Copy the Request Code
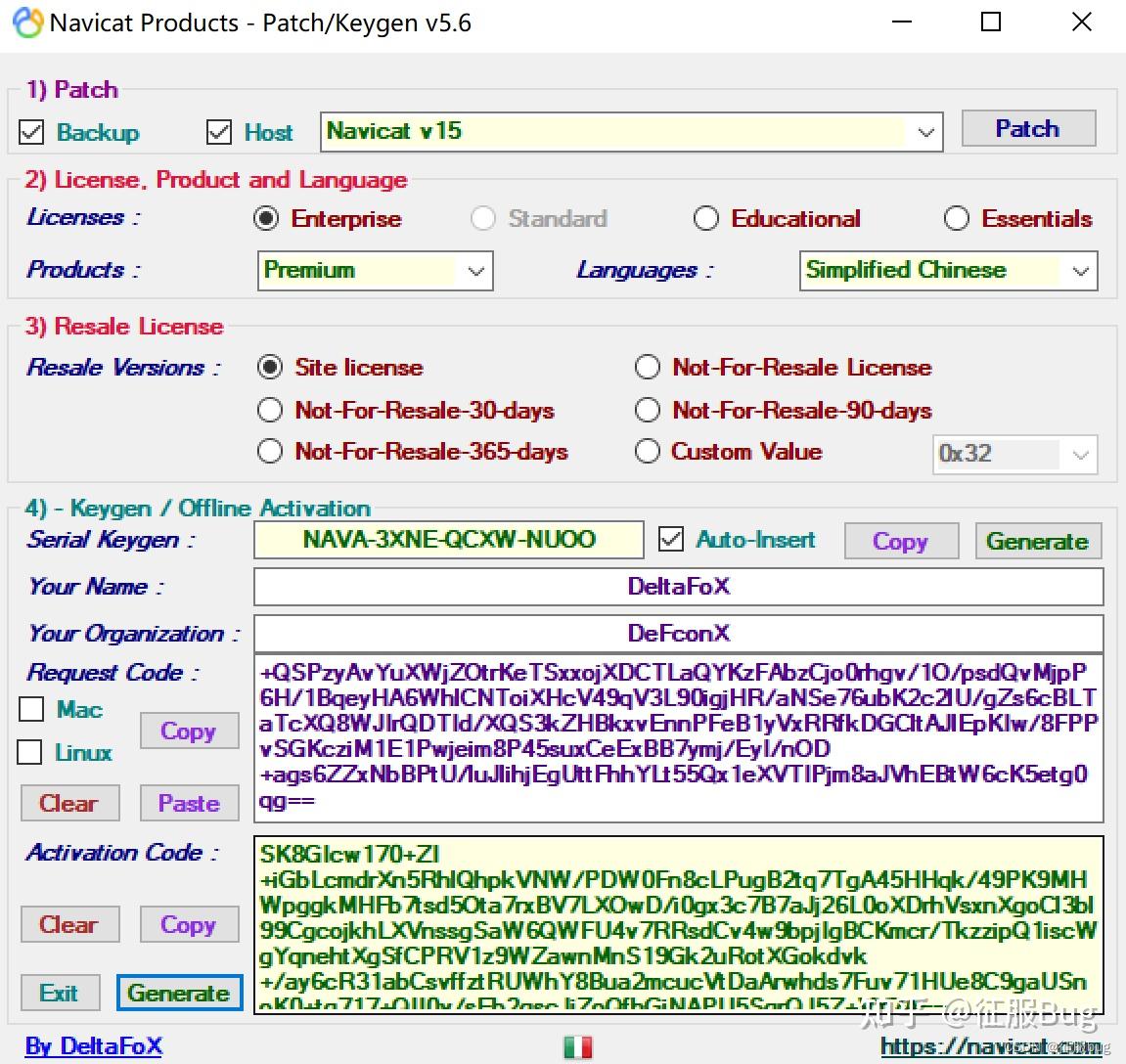Screen dimensions: 1126x1064 coord(189,731)
